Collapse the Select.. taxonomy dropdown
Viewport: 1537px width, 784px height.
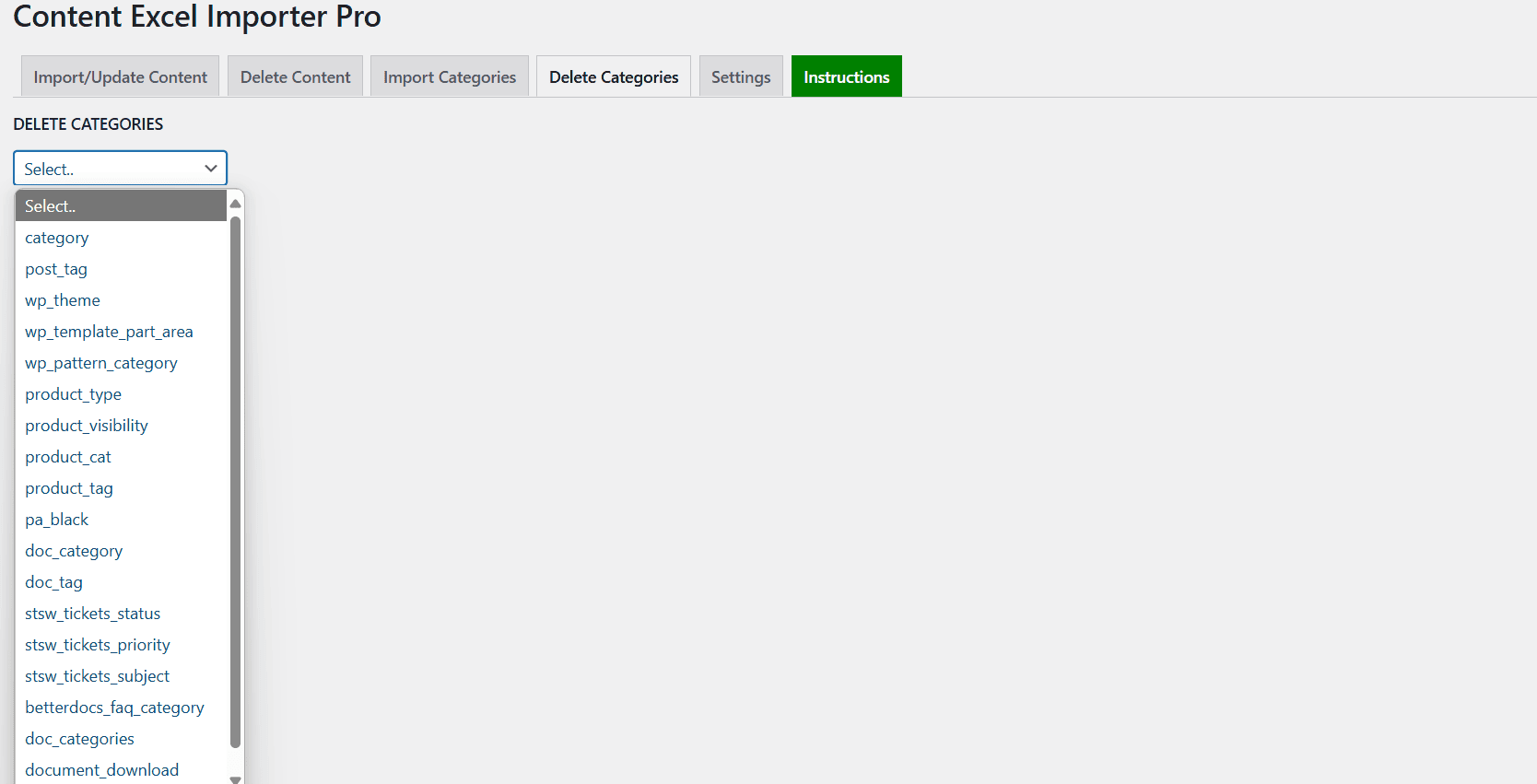(120, 169)
